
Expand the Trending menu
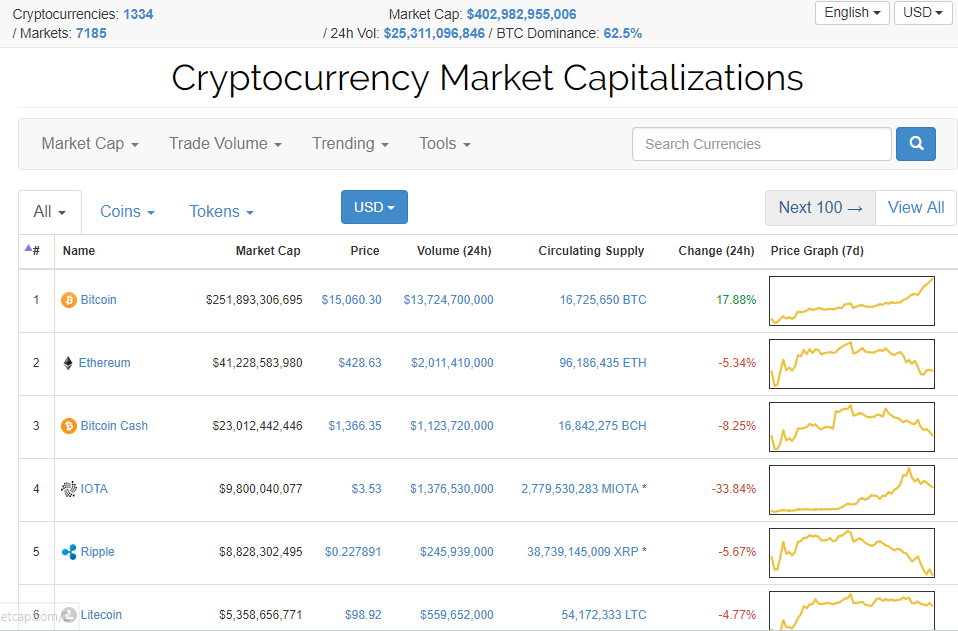click(x=350, y=144)
